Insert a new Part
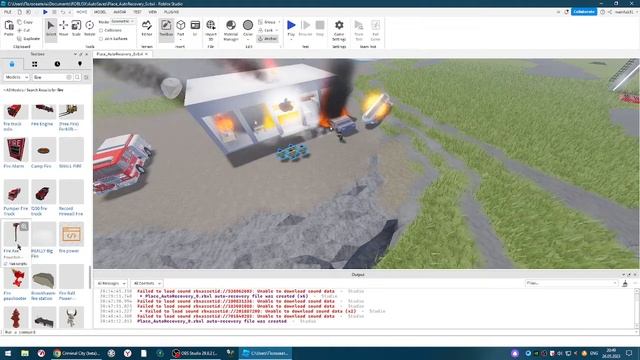The height and width of the screenshot is (360, 640). pyautogui.click(x=181, y=29)
